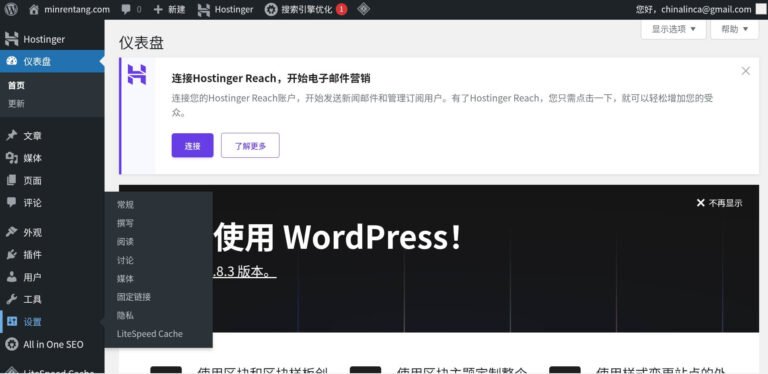Select 常规 in the settings submenu
The height and width of the screenshot is (374, 768).
coord(125,205)
